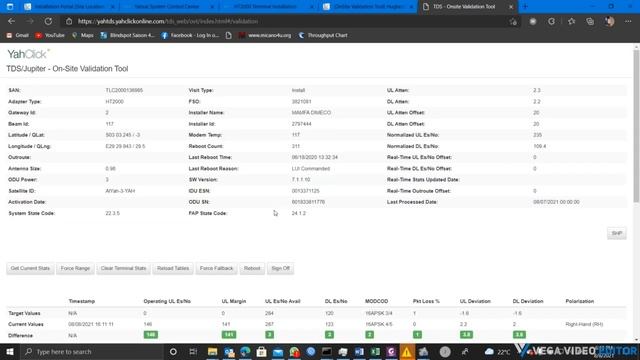
Task: Open File Explorer from the taskbar
Action: point(212,352)
